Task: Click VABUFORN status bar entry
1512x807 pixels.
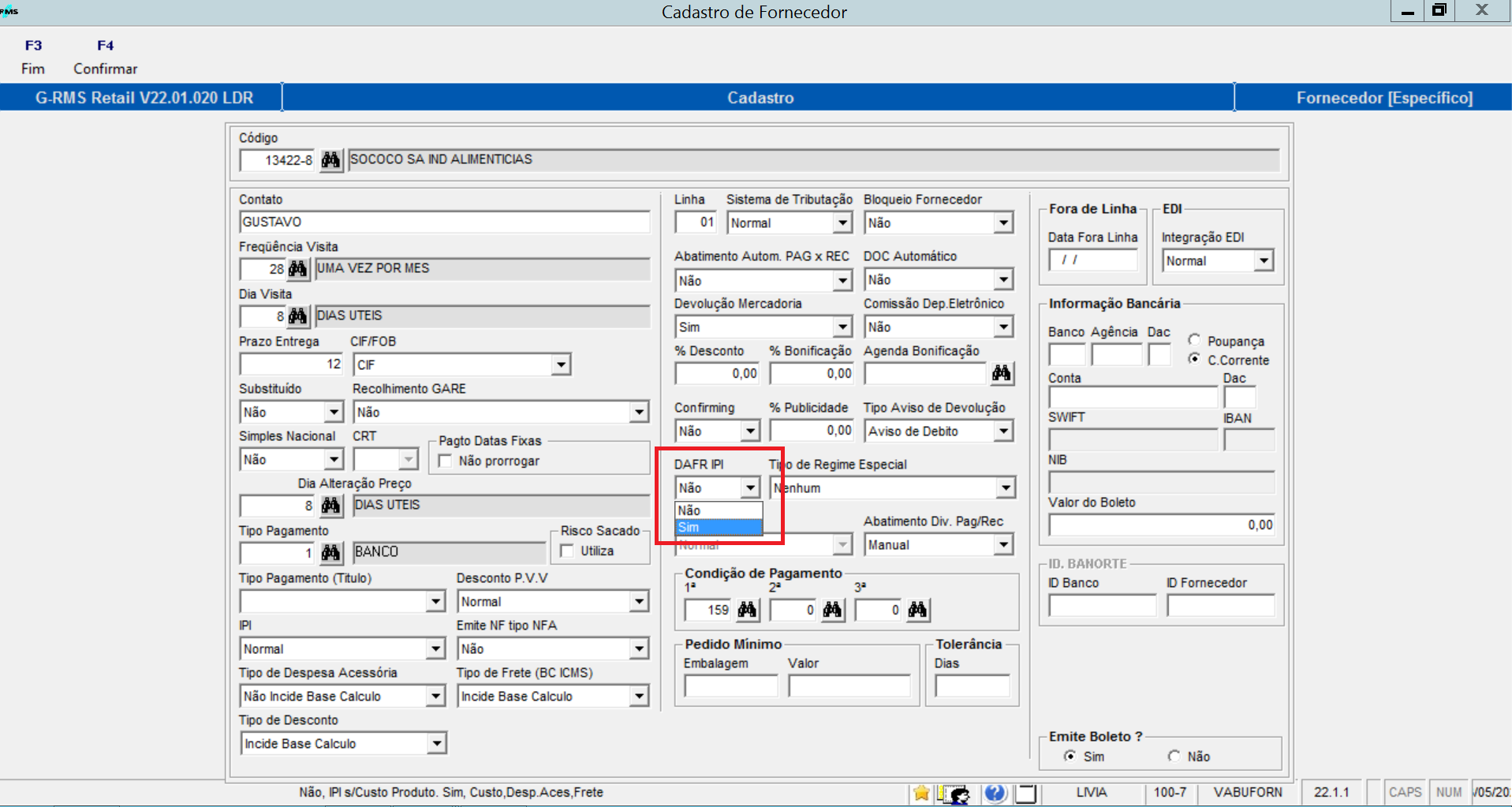Action: tap(1248, 792)
